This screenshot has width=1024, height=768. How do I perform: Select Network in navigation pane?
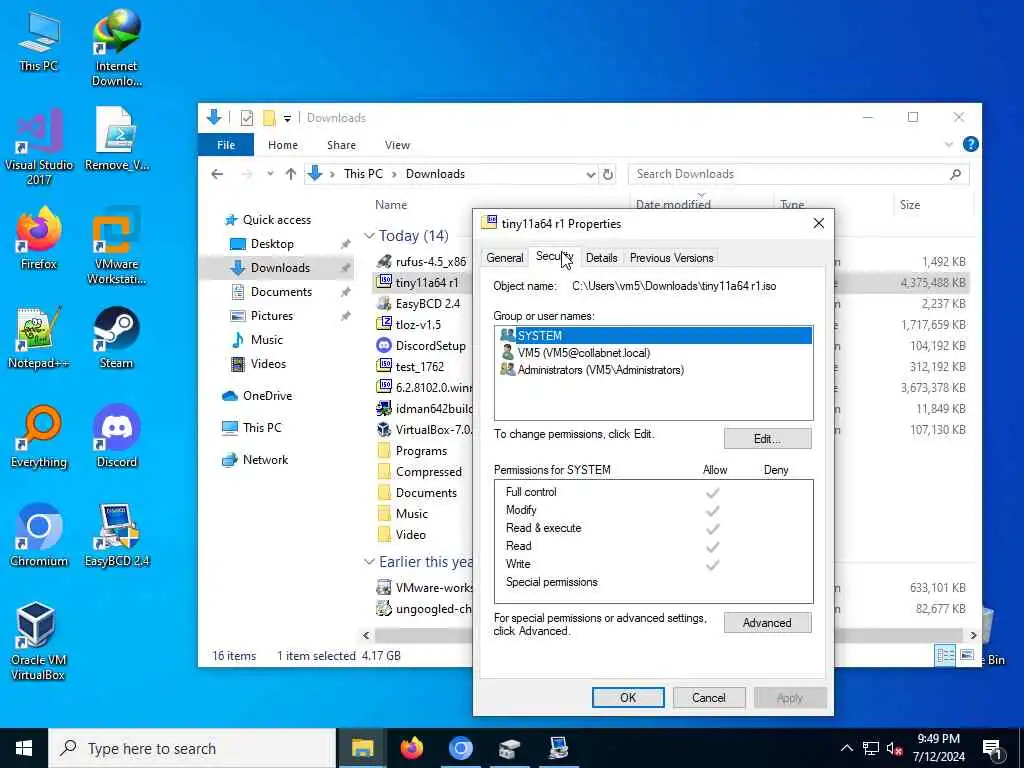[265, 460]
